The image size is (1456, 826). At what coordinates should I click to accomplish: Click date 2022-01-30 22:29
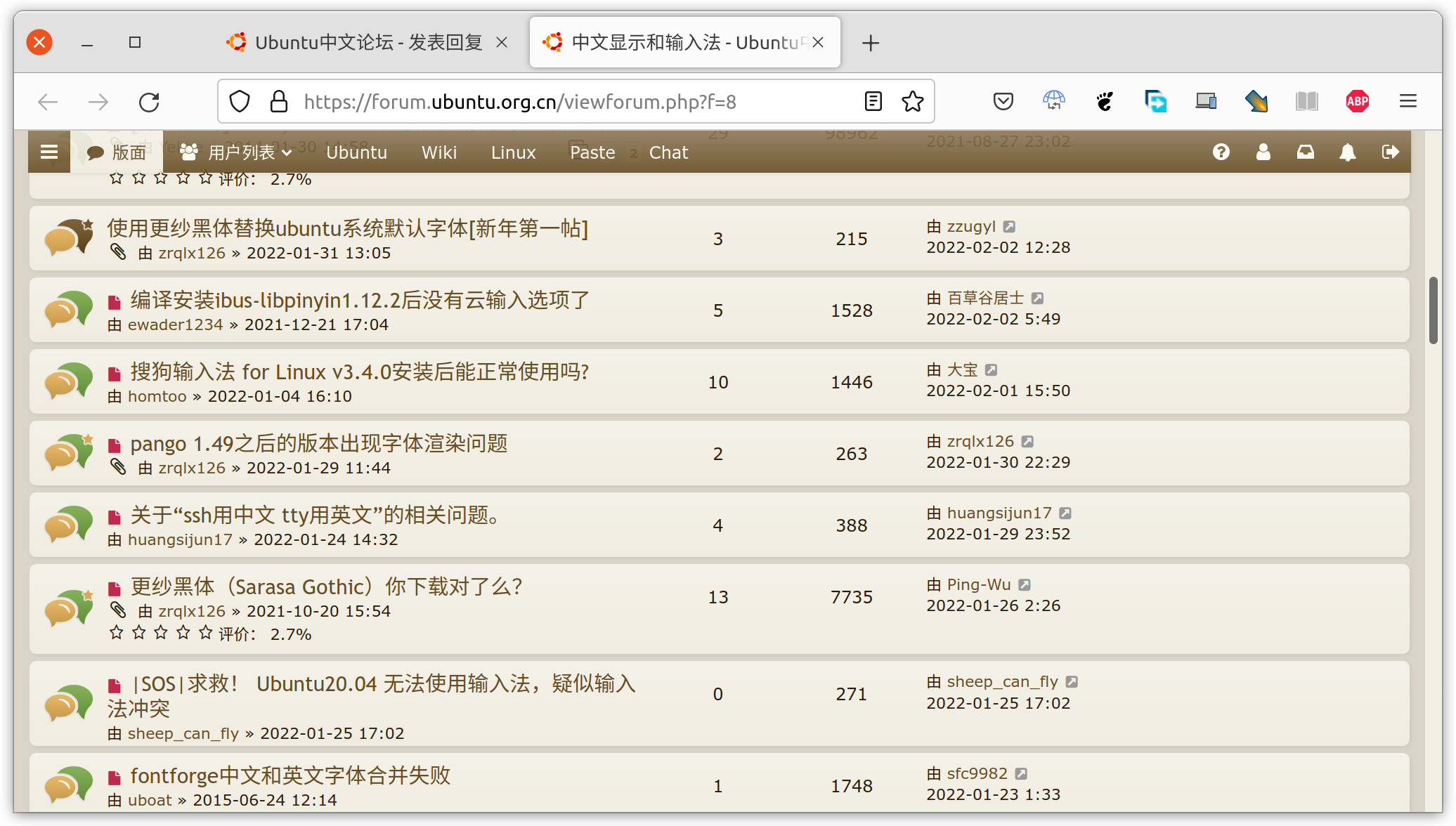999,463
